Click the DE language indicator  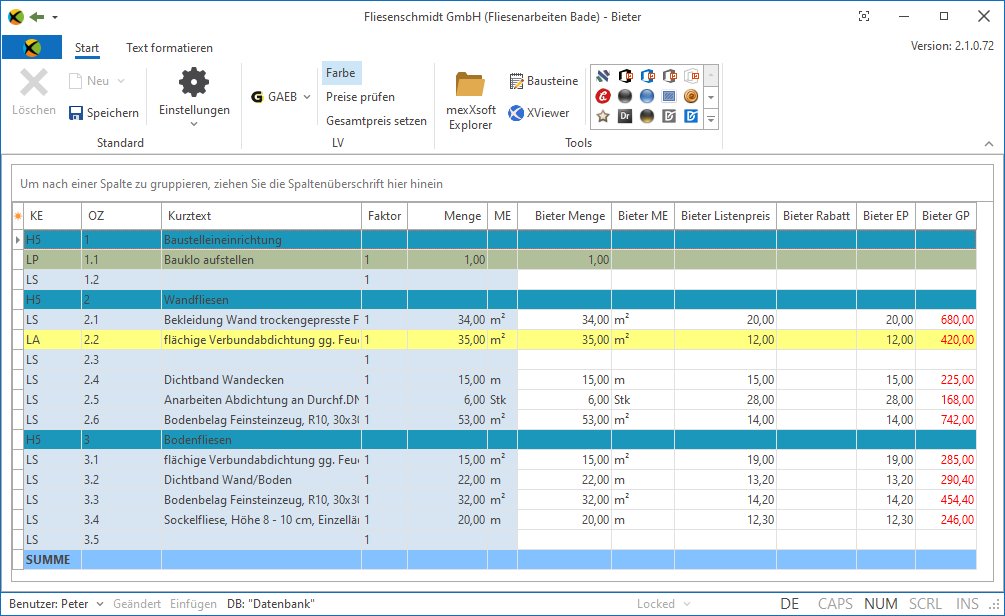coord(790,604)
